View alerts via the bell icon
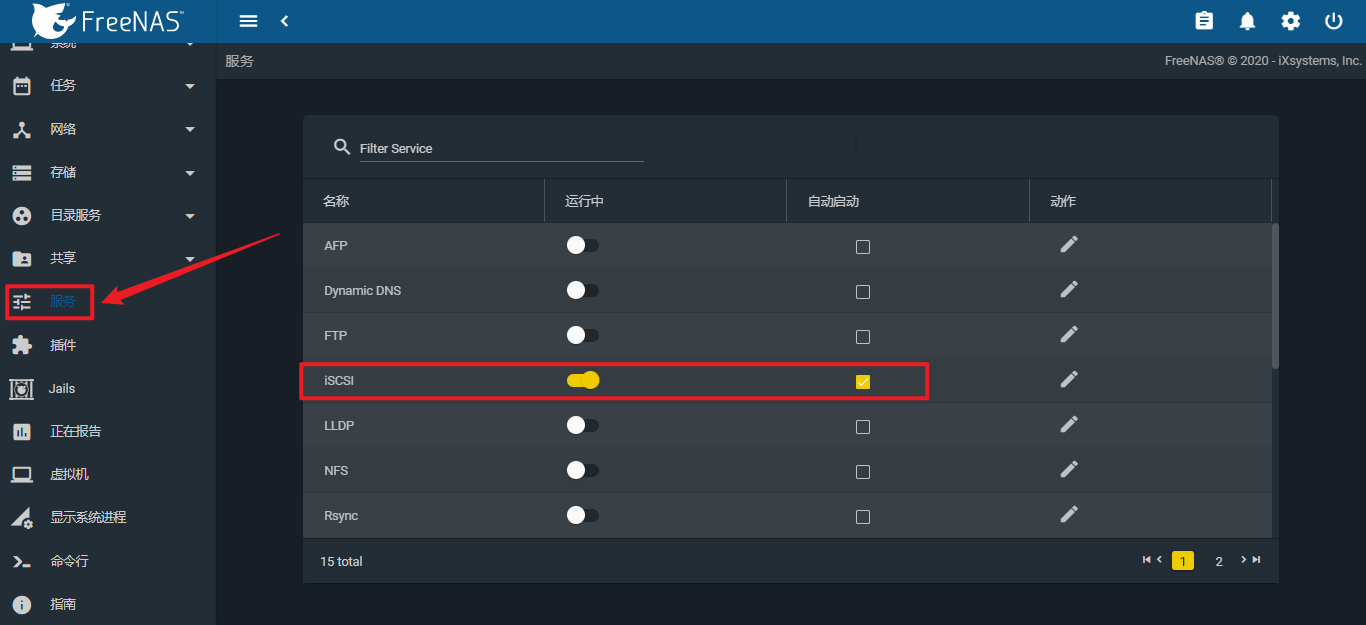The width and height of the screenshot is (1366, 625). (1247, 21)
